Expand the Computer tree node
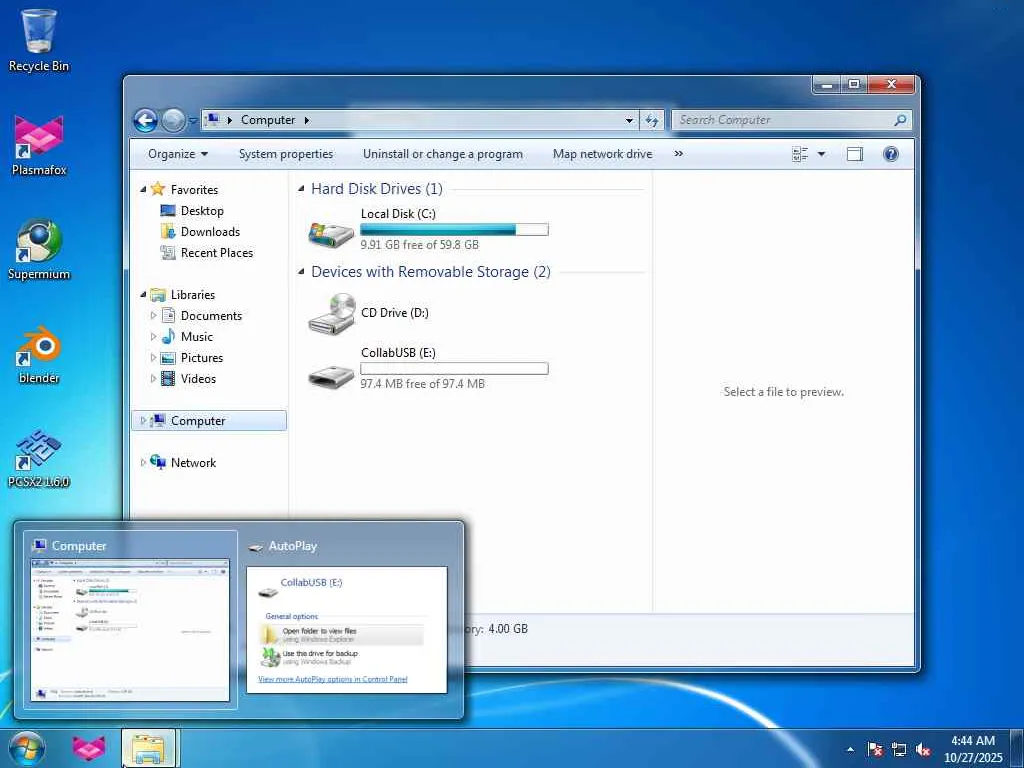Viewport: 1024px width, 768px height. 143,421
